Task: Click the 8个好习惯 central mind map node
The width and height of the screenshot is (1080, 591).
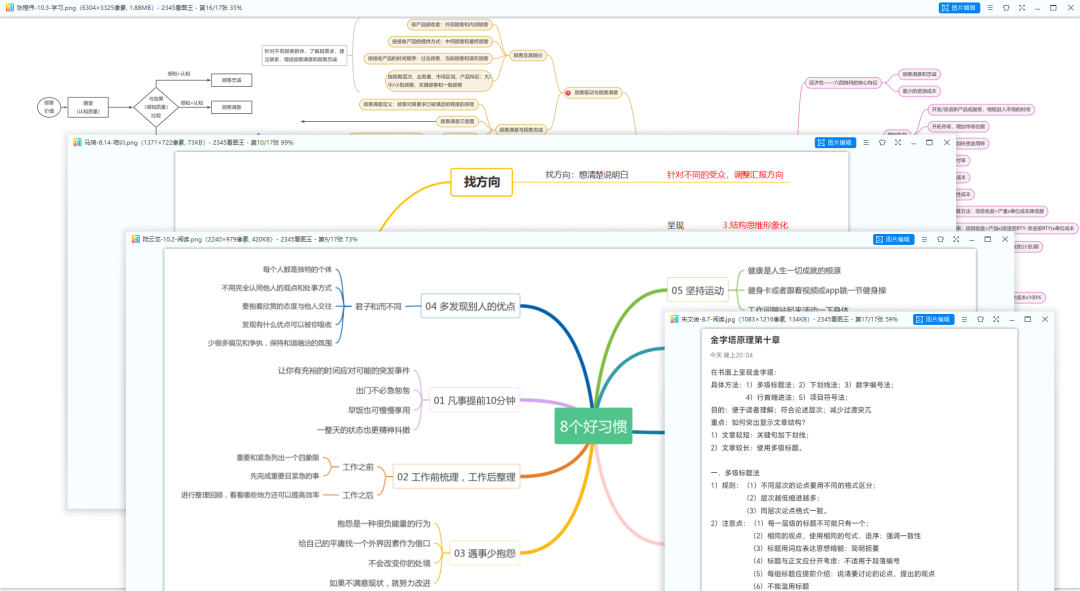Action: coord(594,427)
